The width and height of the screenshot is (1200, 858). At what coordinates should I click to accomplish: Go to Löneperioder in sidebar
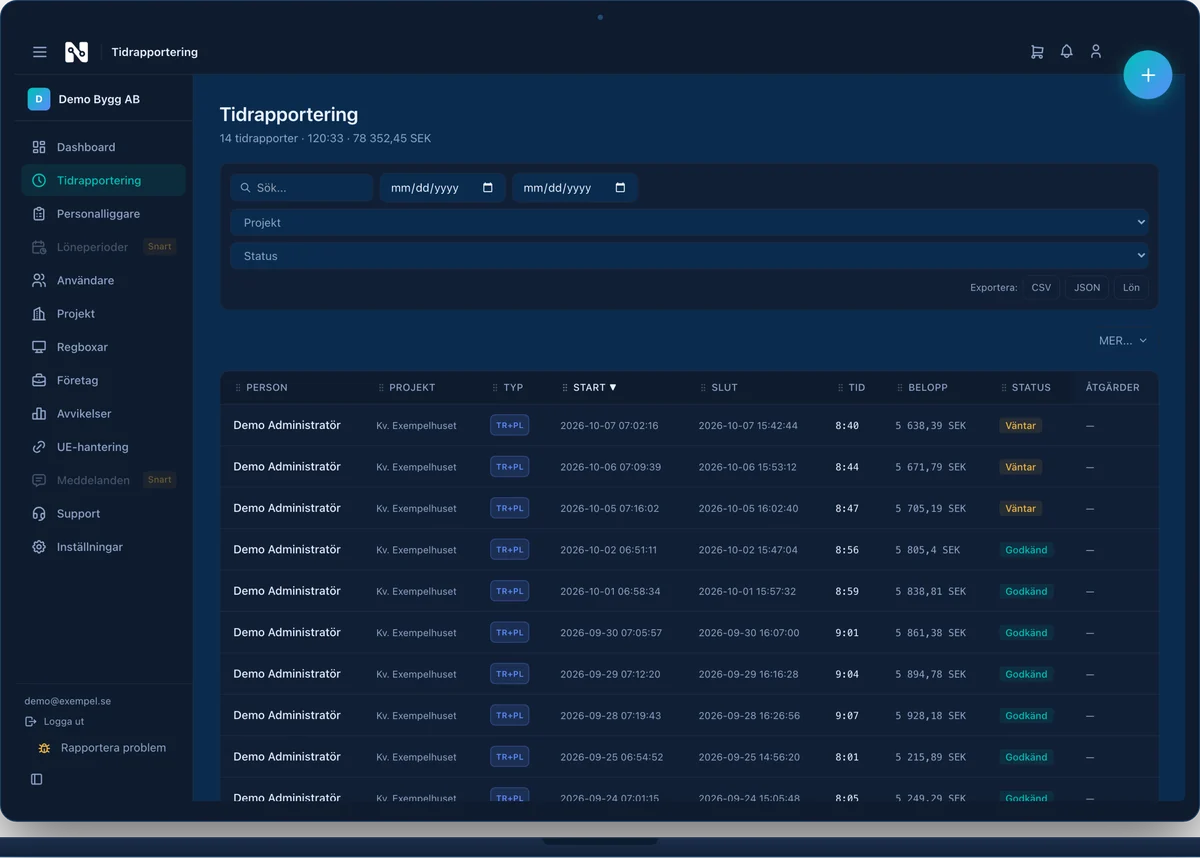coord(103,247)
